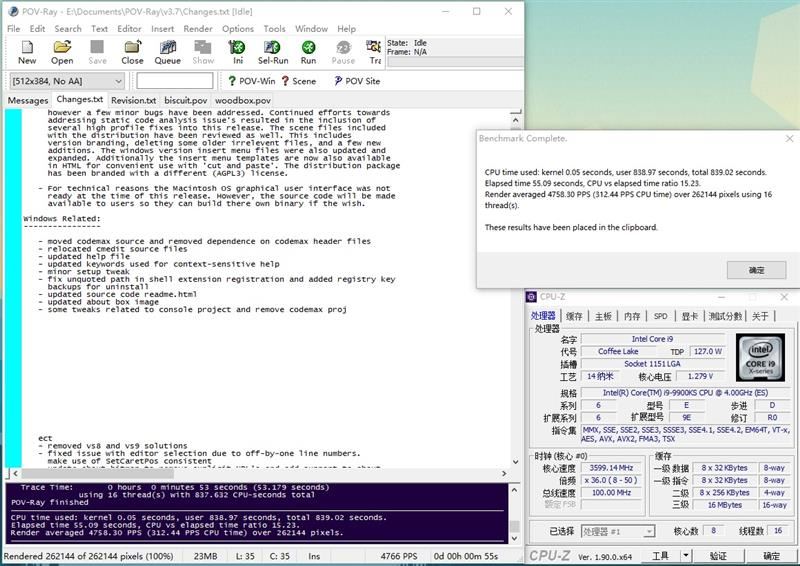
Task: Click the CPU-Z 验证 button
Action: pos(718,555)
